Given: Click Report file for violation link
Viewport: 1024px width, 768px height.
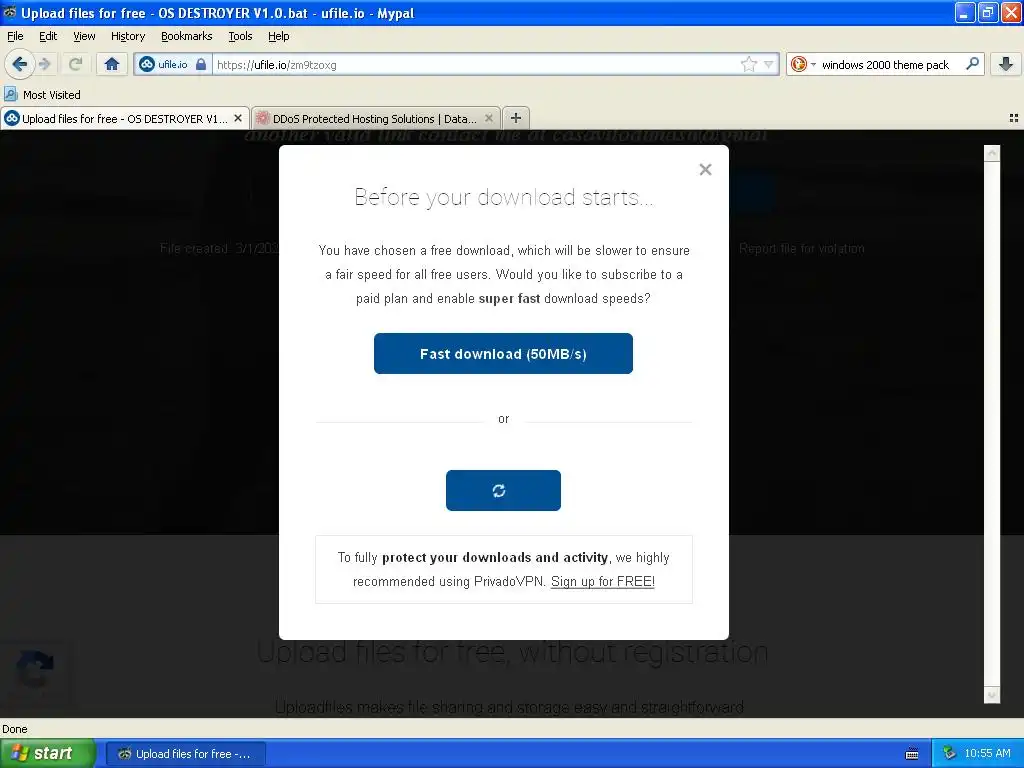Looking at the screenshot, I should [x=801, y=248].
